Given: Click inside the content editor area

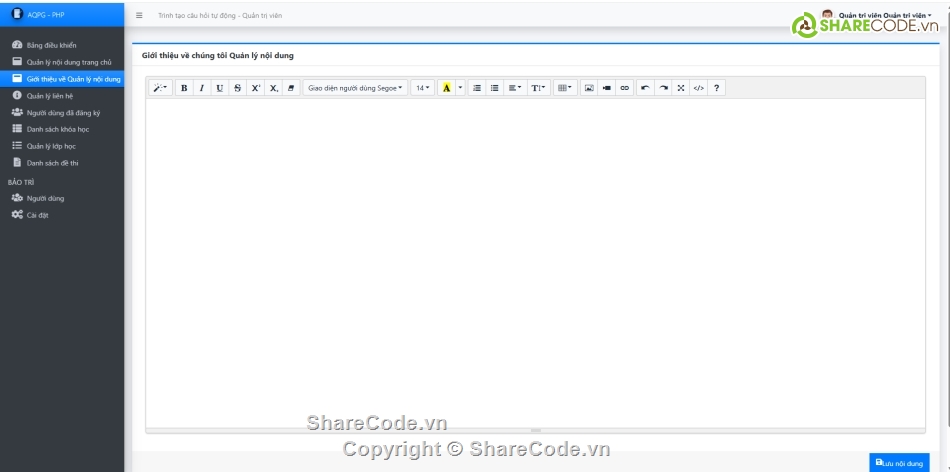Looking at the screenshot, I should coord(535,260).
